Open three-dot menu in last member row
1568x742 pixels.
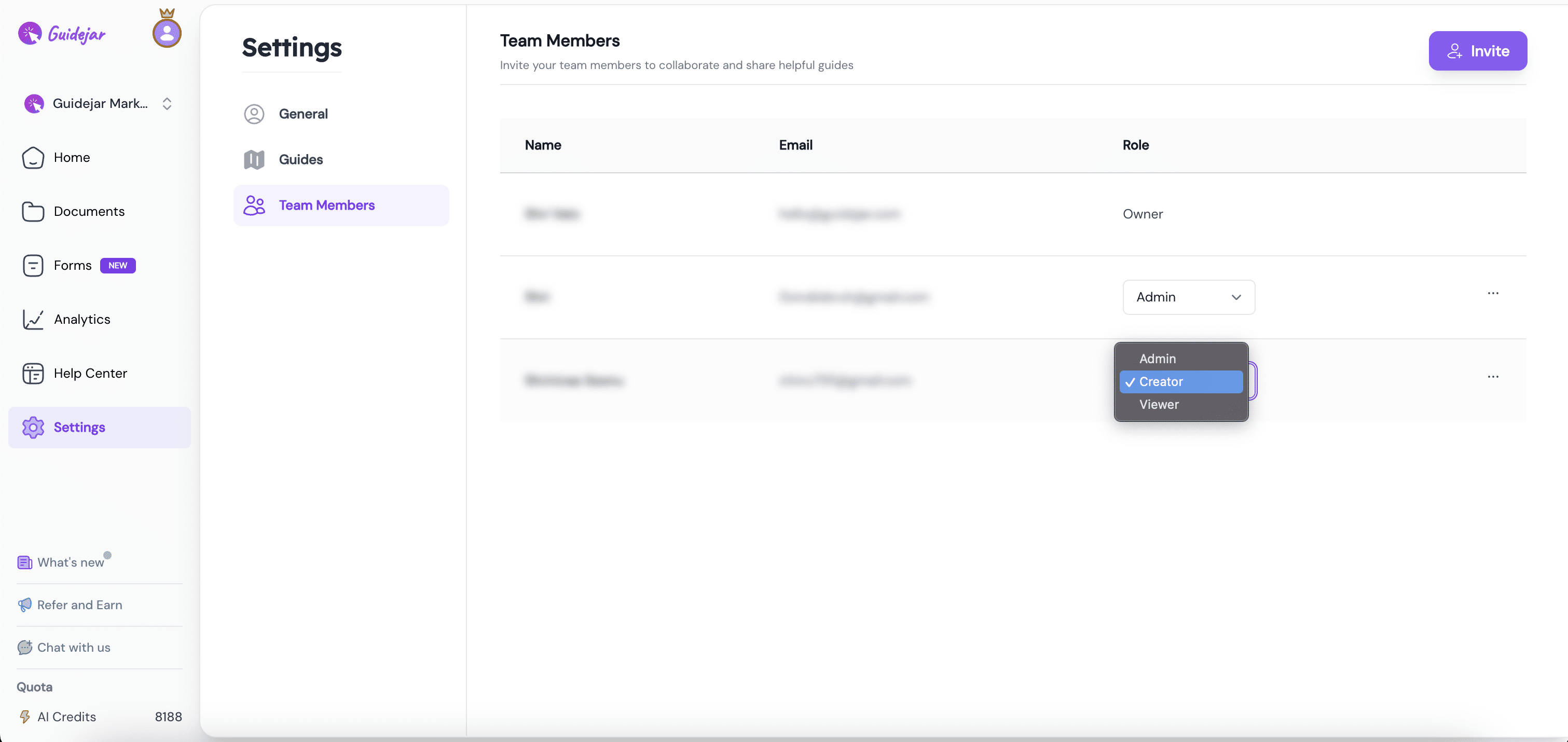[1493, 377]
